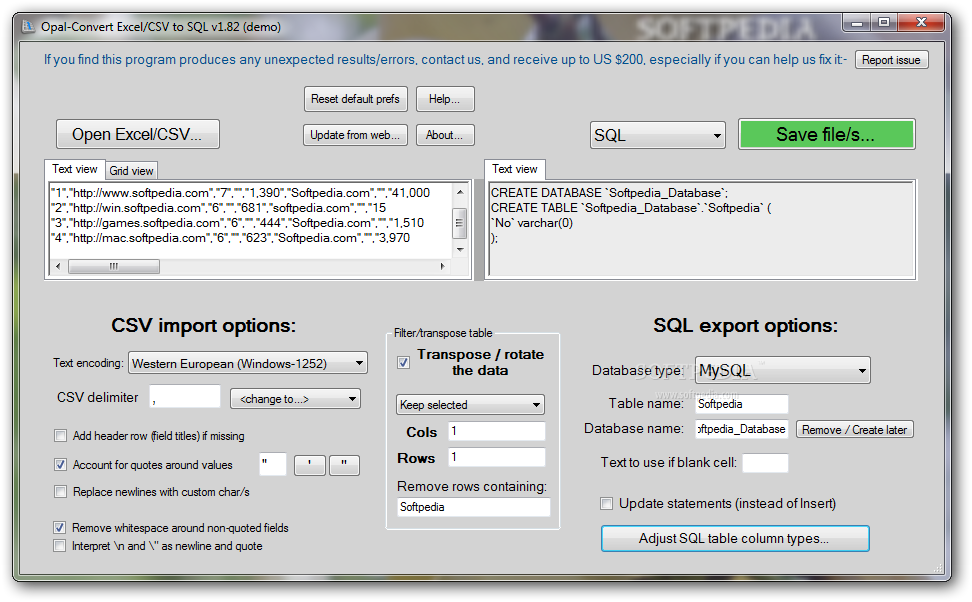
Task: Enable Interpret \n and \" as newline and quote
Action: point(60,546)
